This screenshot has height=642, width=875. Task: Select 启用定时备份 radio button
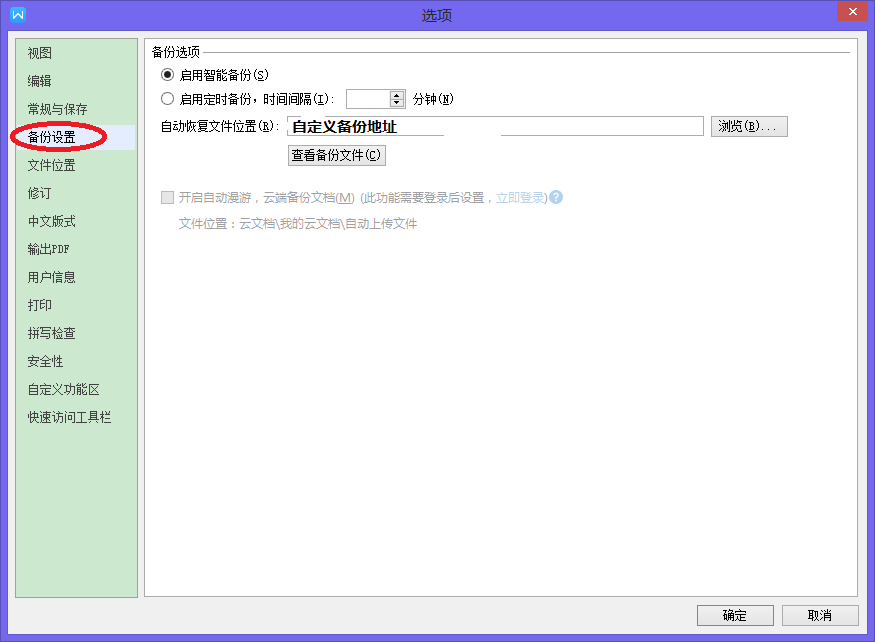[167, 99]
